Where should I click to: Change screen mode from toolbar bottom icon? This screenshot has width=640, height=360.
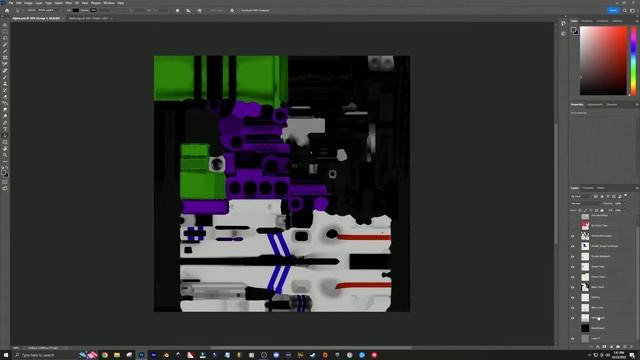pyautogui.click(x=5, y=188)
